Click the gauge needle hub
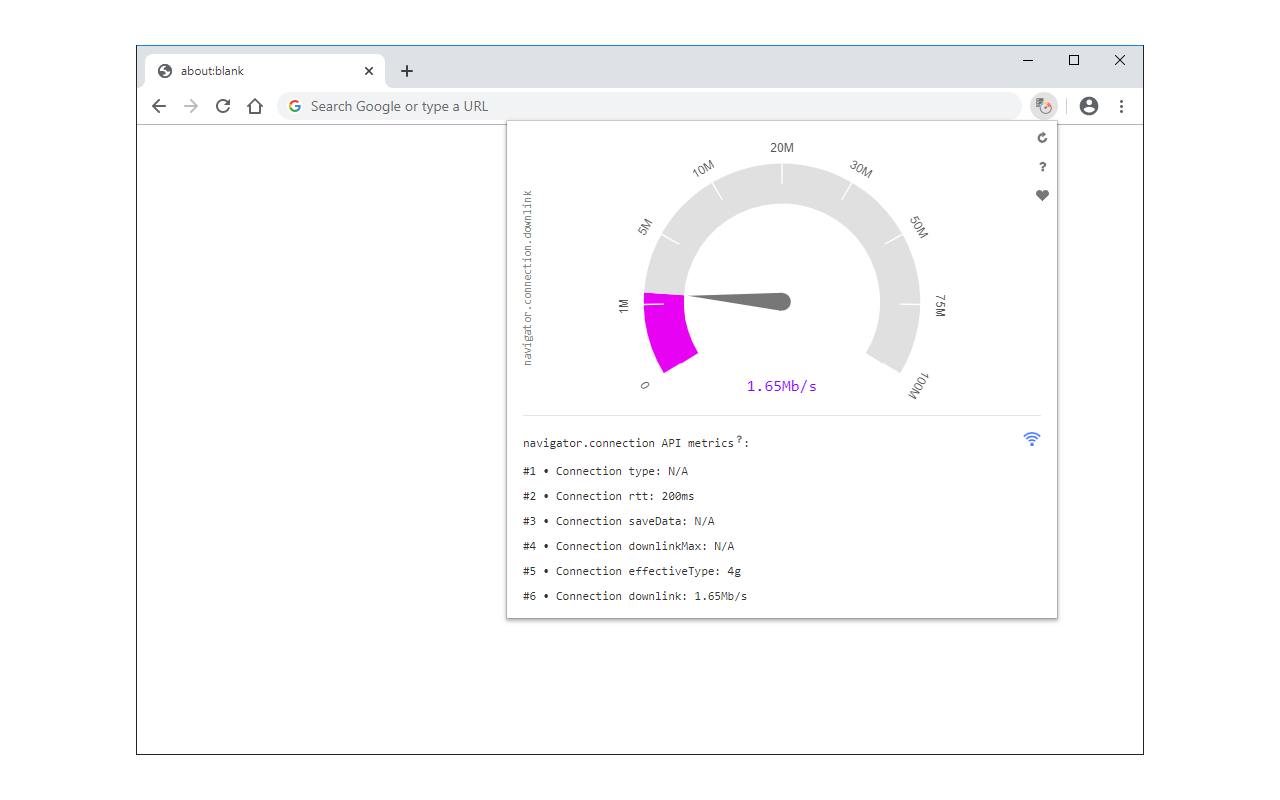The width and height of the screenshot is (1280, 800). click(x=782, y=302)
